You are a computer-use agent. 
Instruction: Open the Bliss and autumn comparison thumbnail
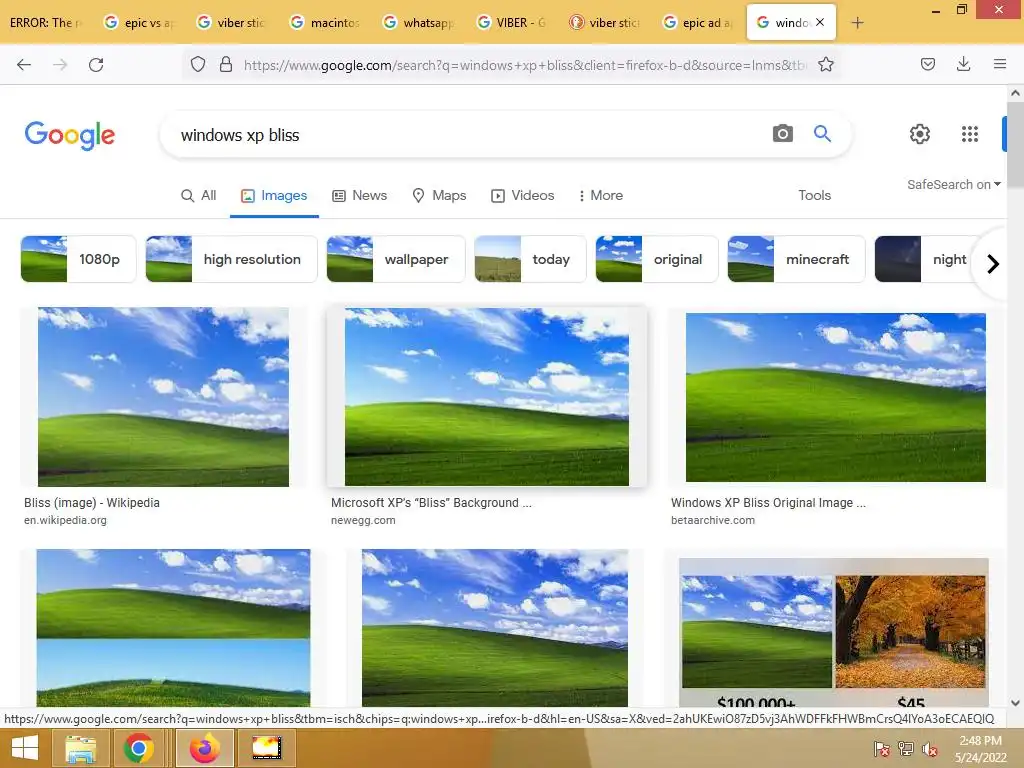(833, 632)
